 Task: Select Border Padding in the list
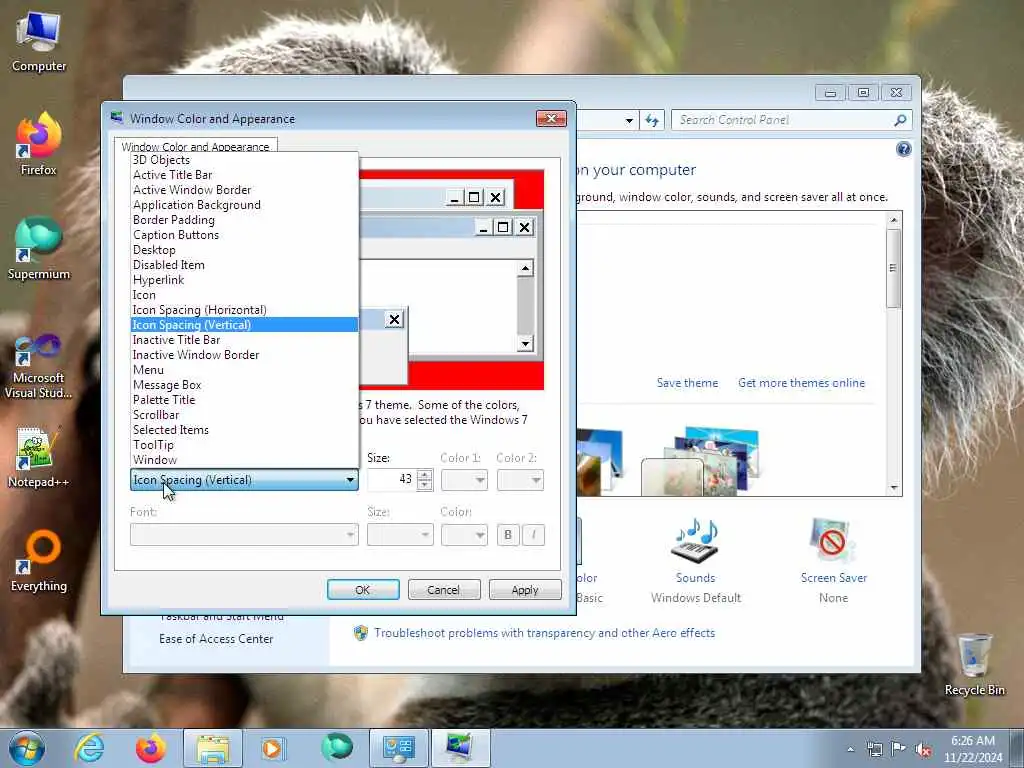tap(244, 220)
